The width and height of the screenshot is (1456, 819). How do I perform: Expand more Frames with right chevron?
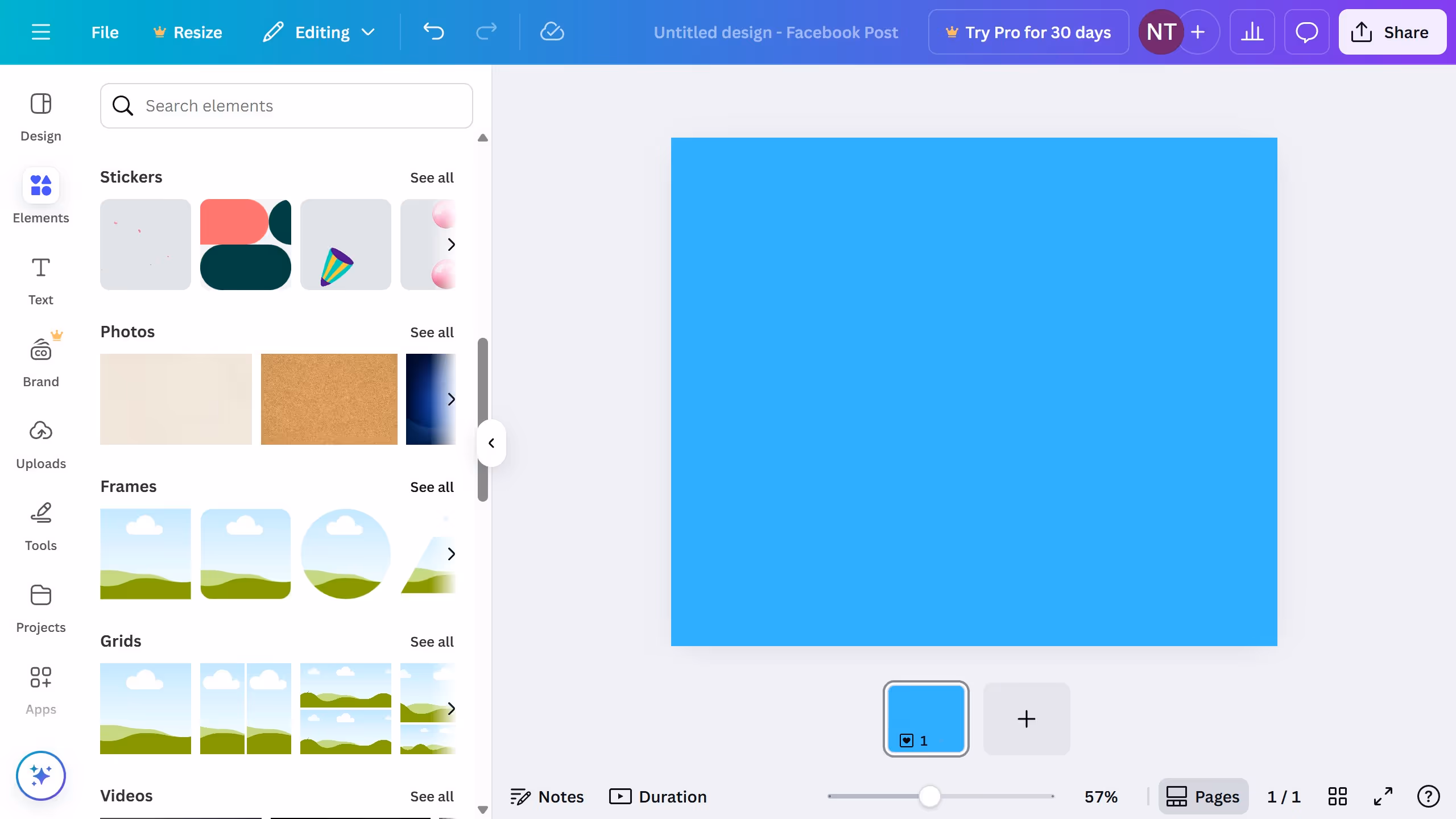[451, 553]
